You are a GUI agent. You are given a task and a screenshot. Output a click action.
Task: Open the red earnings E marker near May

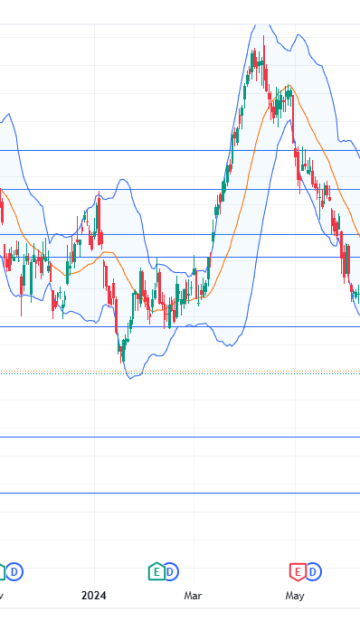(x=298, y=571)
